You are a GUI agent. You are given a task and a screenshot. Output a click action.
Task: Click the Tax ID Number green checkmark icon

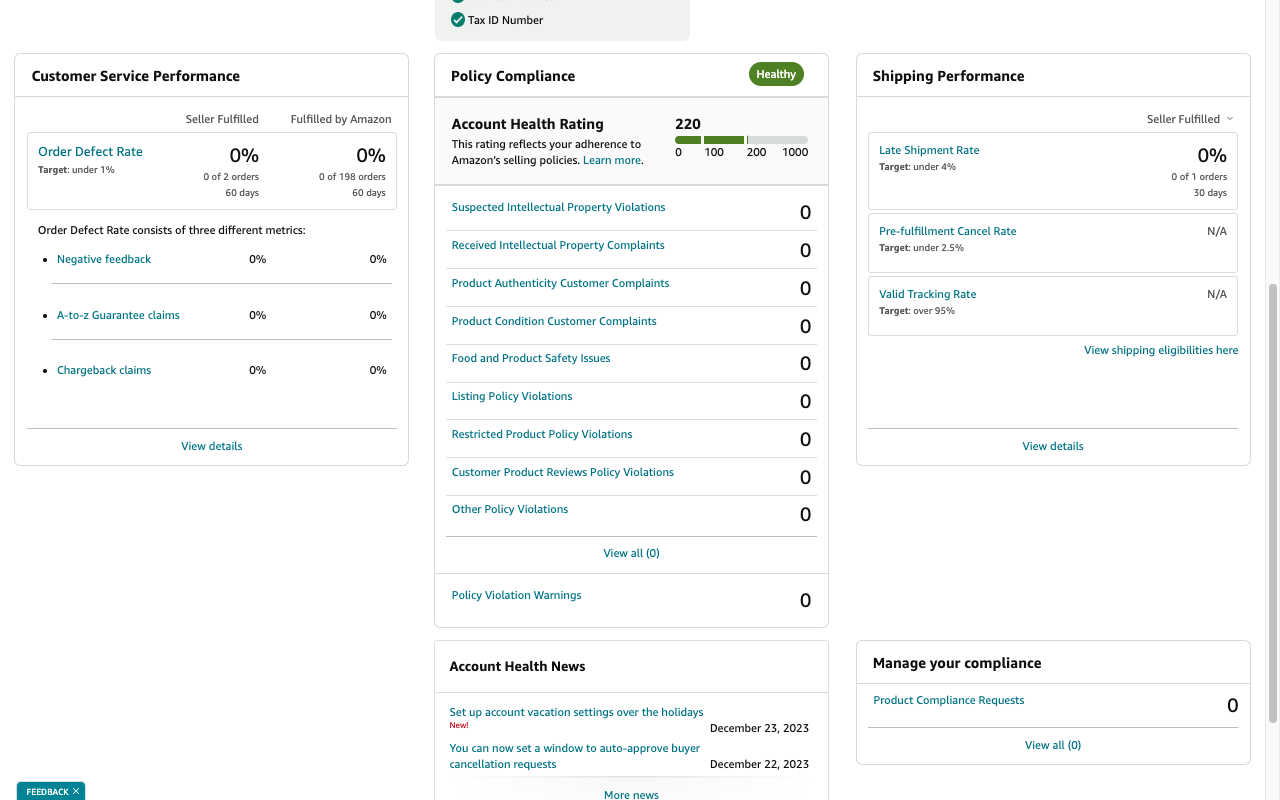pos(458,20)
